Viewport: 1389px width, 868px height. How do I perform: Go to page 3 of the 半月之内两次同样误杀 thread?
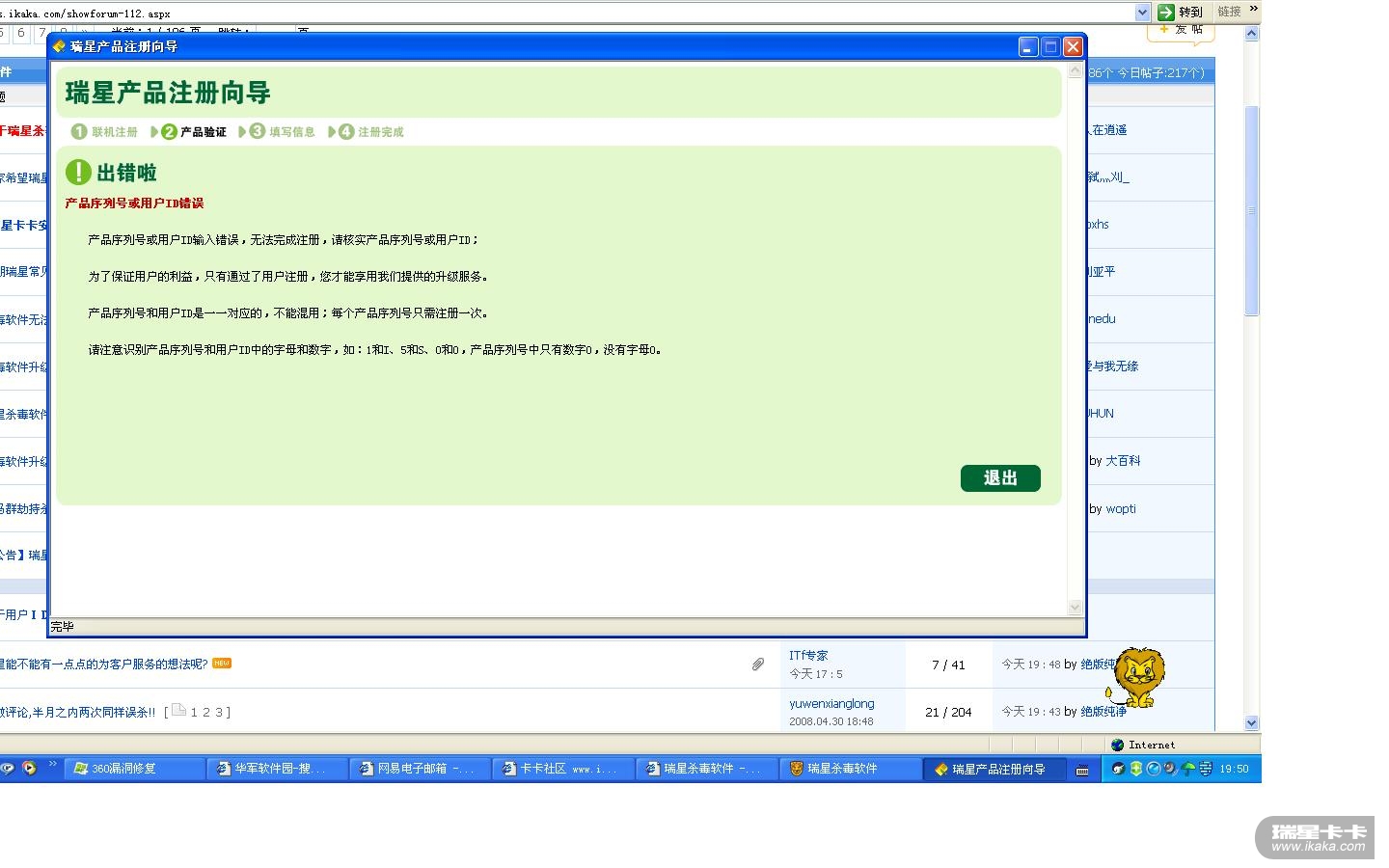click(218, 713)
